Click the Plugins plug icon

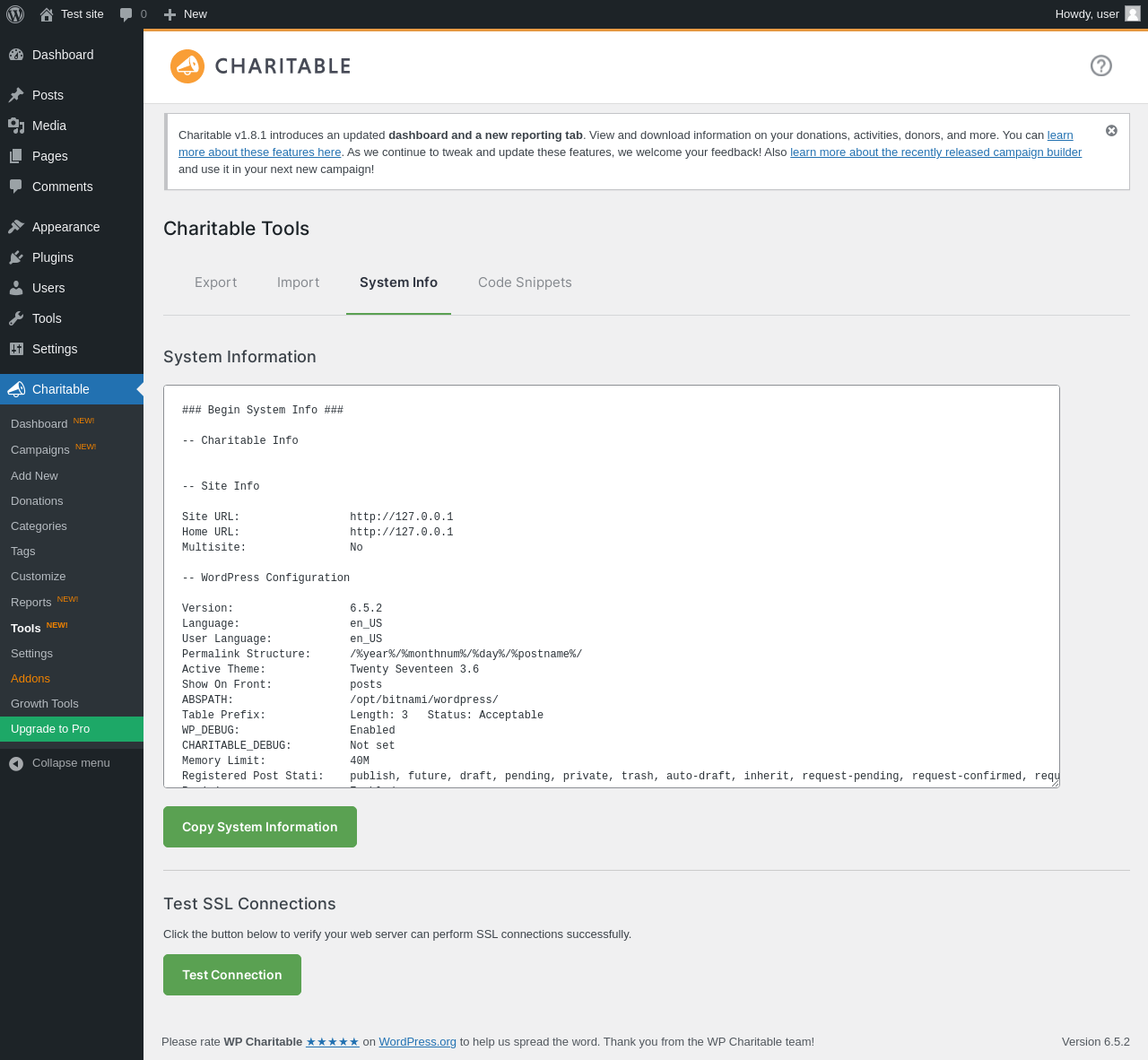(16, 257)
